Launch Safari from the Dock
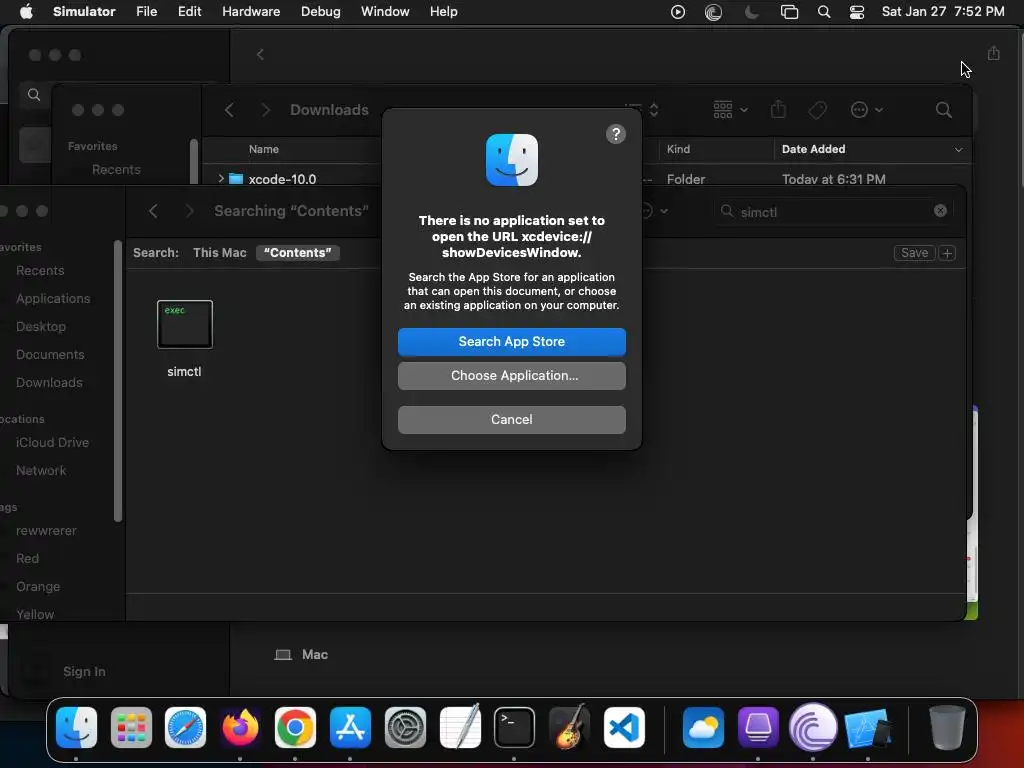The height and width of the screenshot is (768, 1024). coord(185,727)
